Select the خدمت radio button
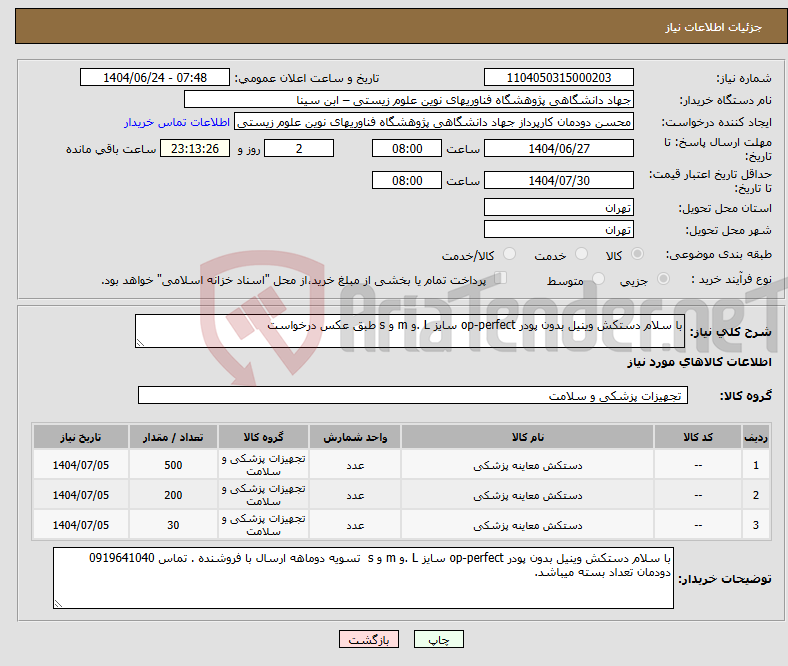 point(581,254)
